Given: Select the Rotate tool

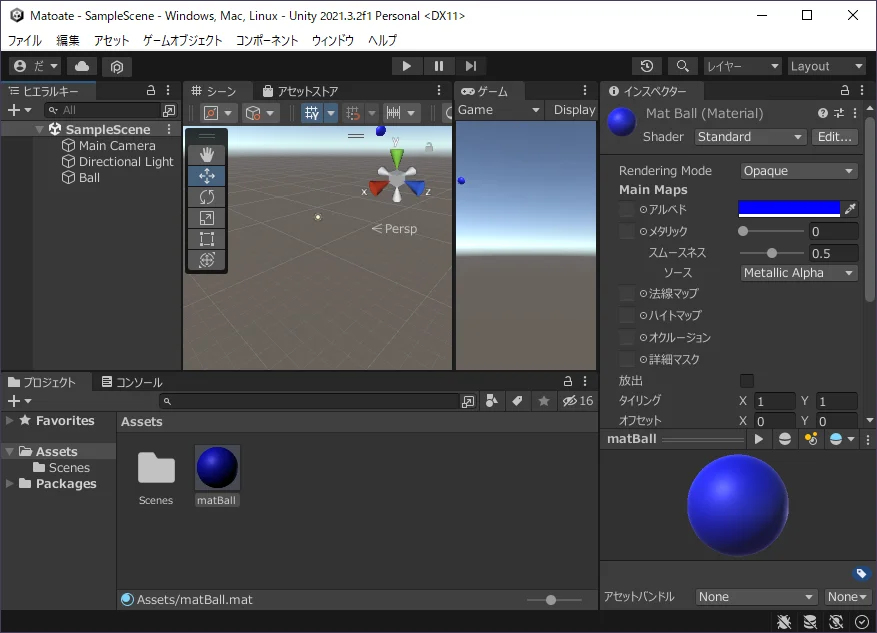Looking at the screenshot, I should [207, 197].
